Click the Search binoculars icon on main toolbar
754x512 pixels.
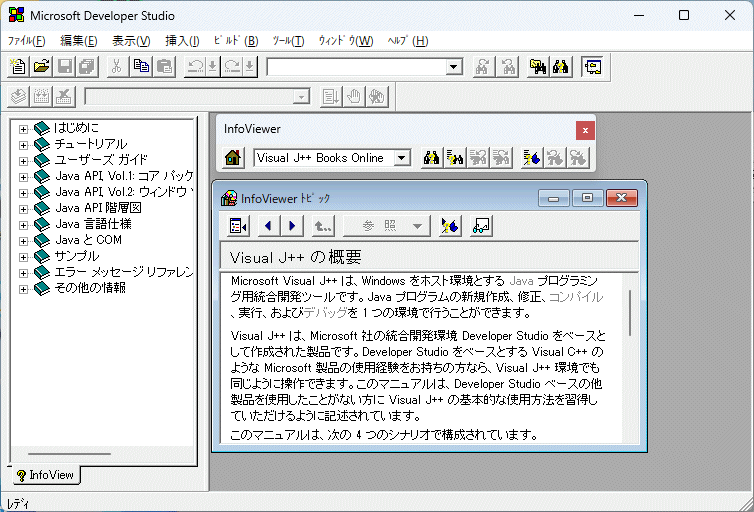(561, 66)
